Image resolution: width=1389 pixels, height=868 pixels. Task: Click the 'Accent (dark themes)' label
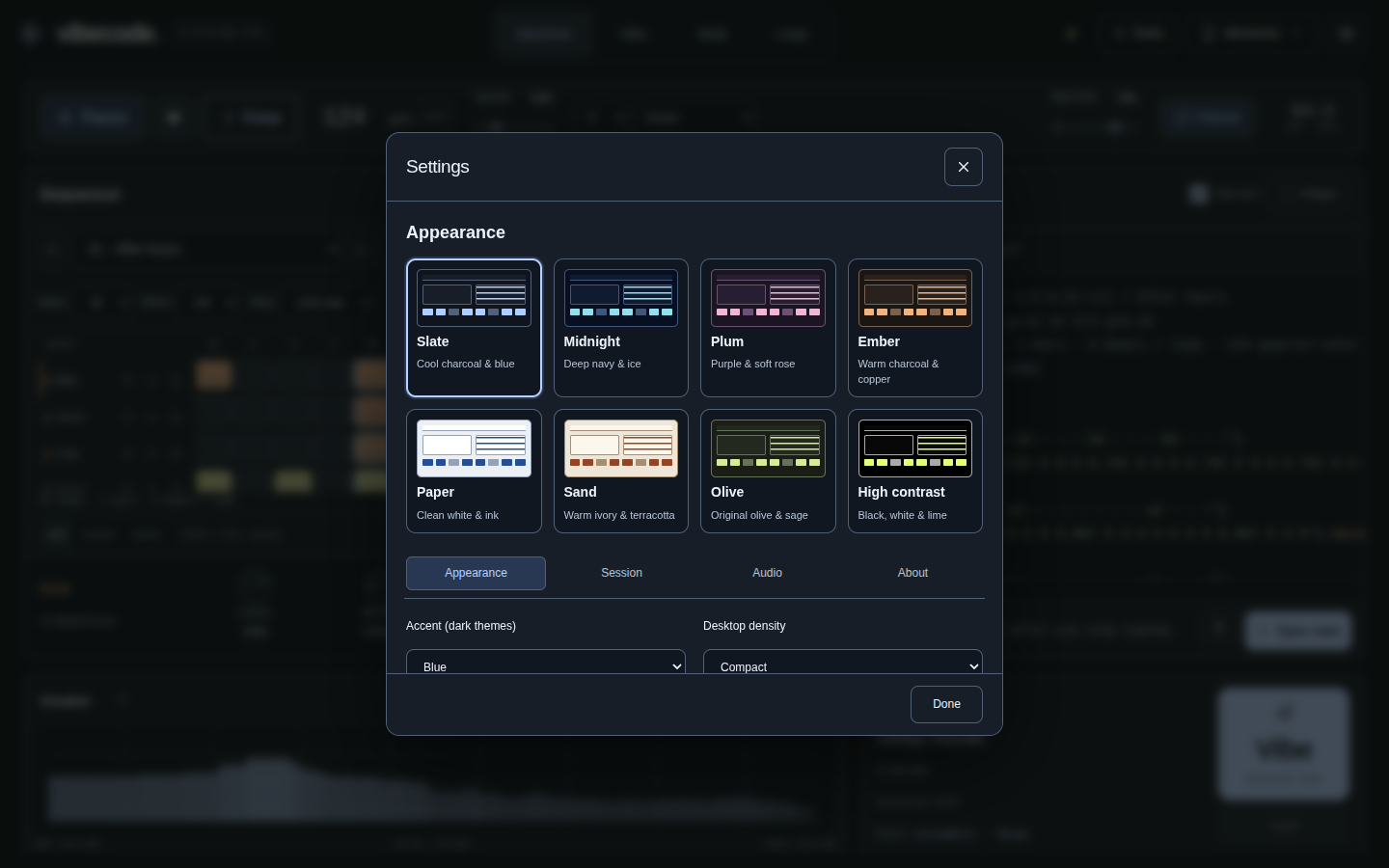point(461,626)
